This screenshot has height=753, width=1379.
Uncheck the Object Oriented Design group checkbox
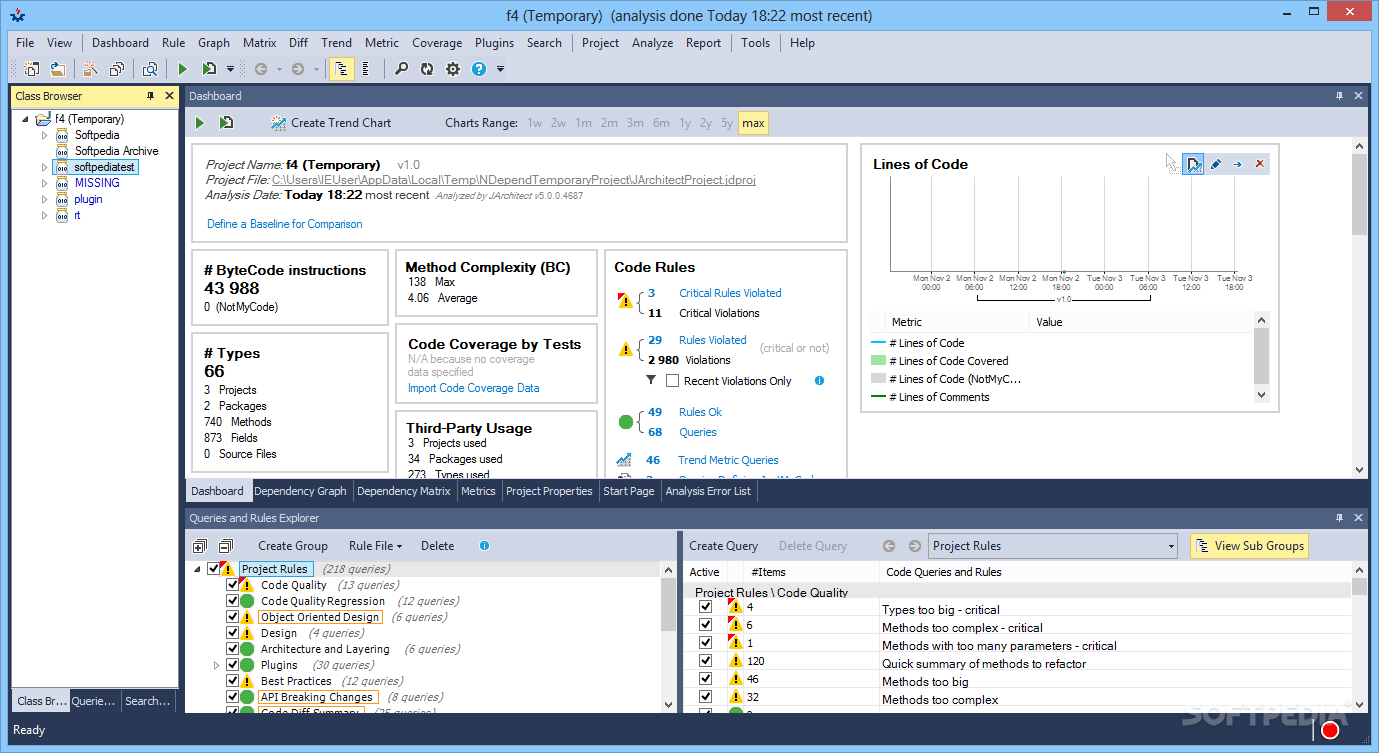coord(233,617)
